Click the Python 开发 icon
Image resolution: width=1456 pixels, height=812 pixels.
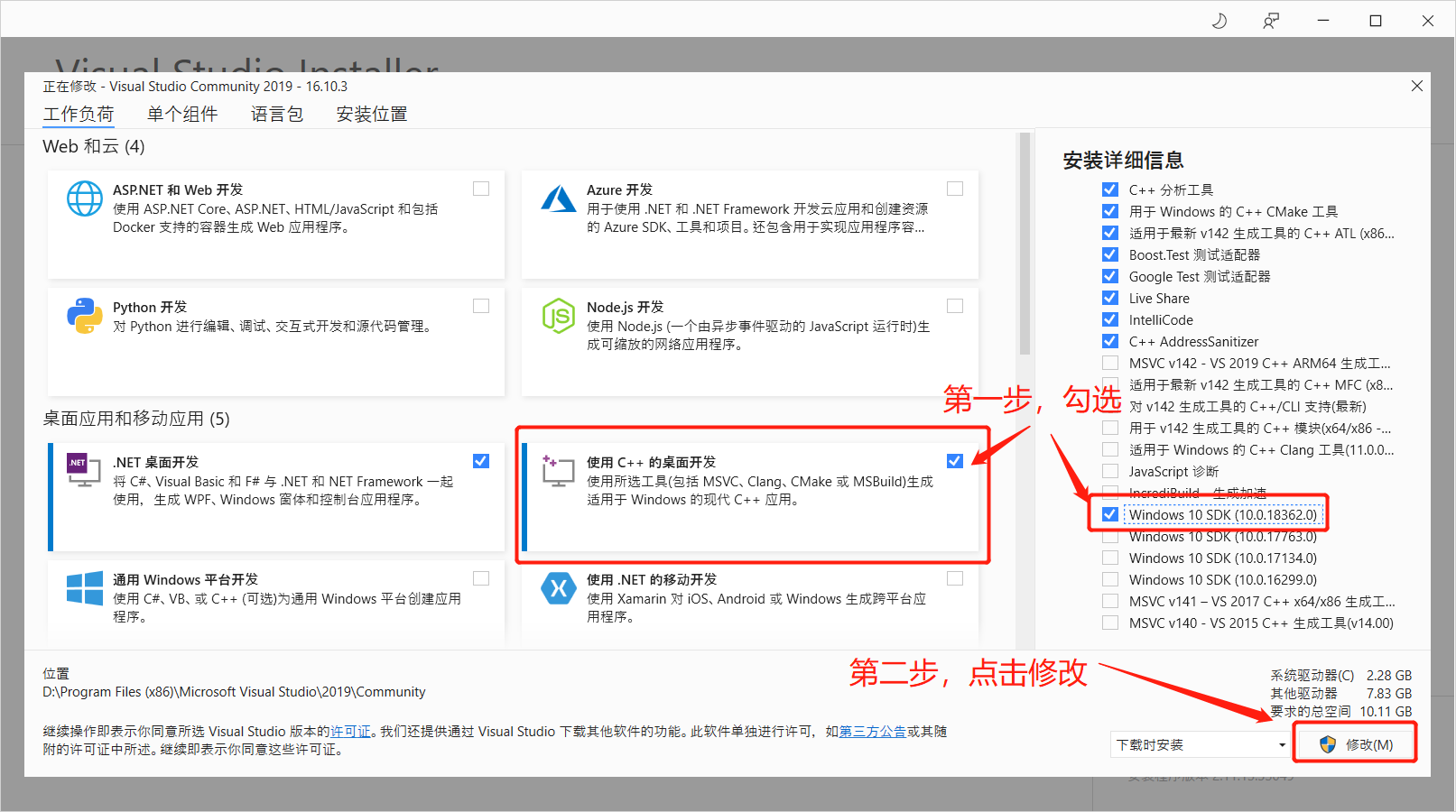pyautogui.click(x=84, y=316)
